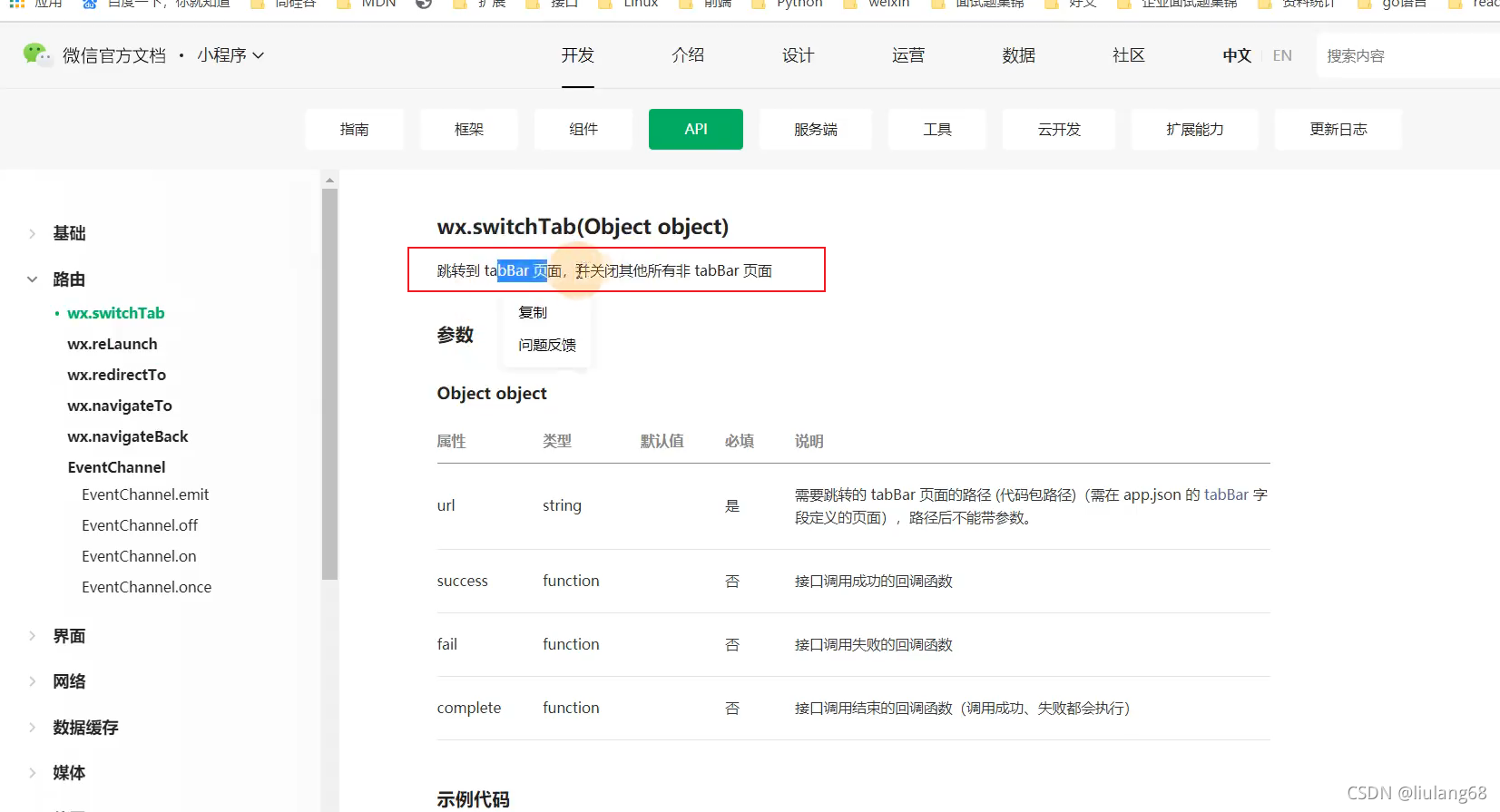Open 路由 category in sidebar
This screenshot has width=1500, height=812.
(x=69, y=279)
